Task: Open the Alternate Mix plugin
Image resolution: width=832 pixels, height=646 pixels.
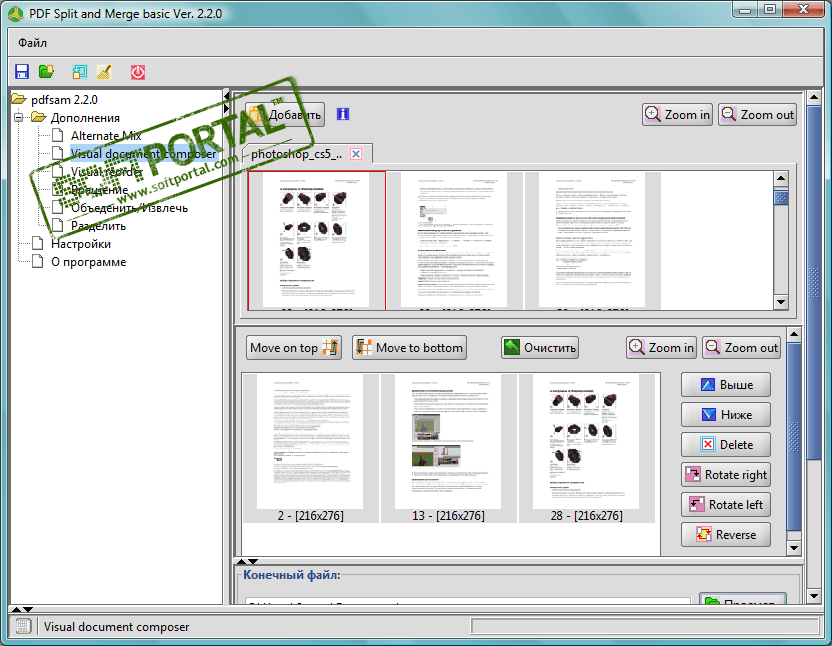Action: point(106,136)
